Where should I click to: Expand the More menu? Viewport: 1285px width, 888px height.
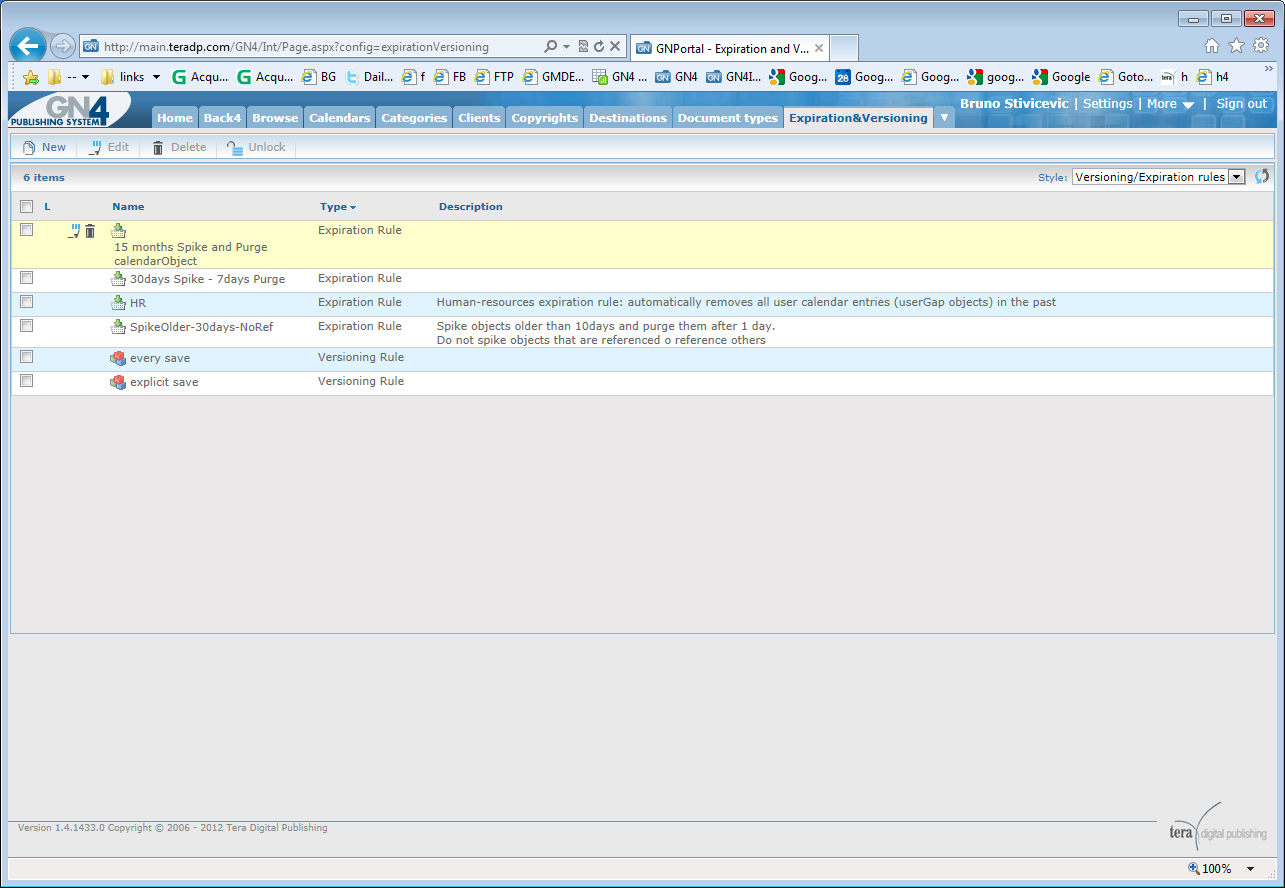tap(1170, 104)
